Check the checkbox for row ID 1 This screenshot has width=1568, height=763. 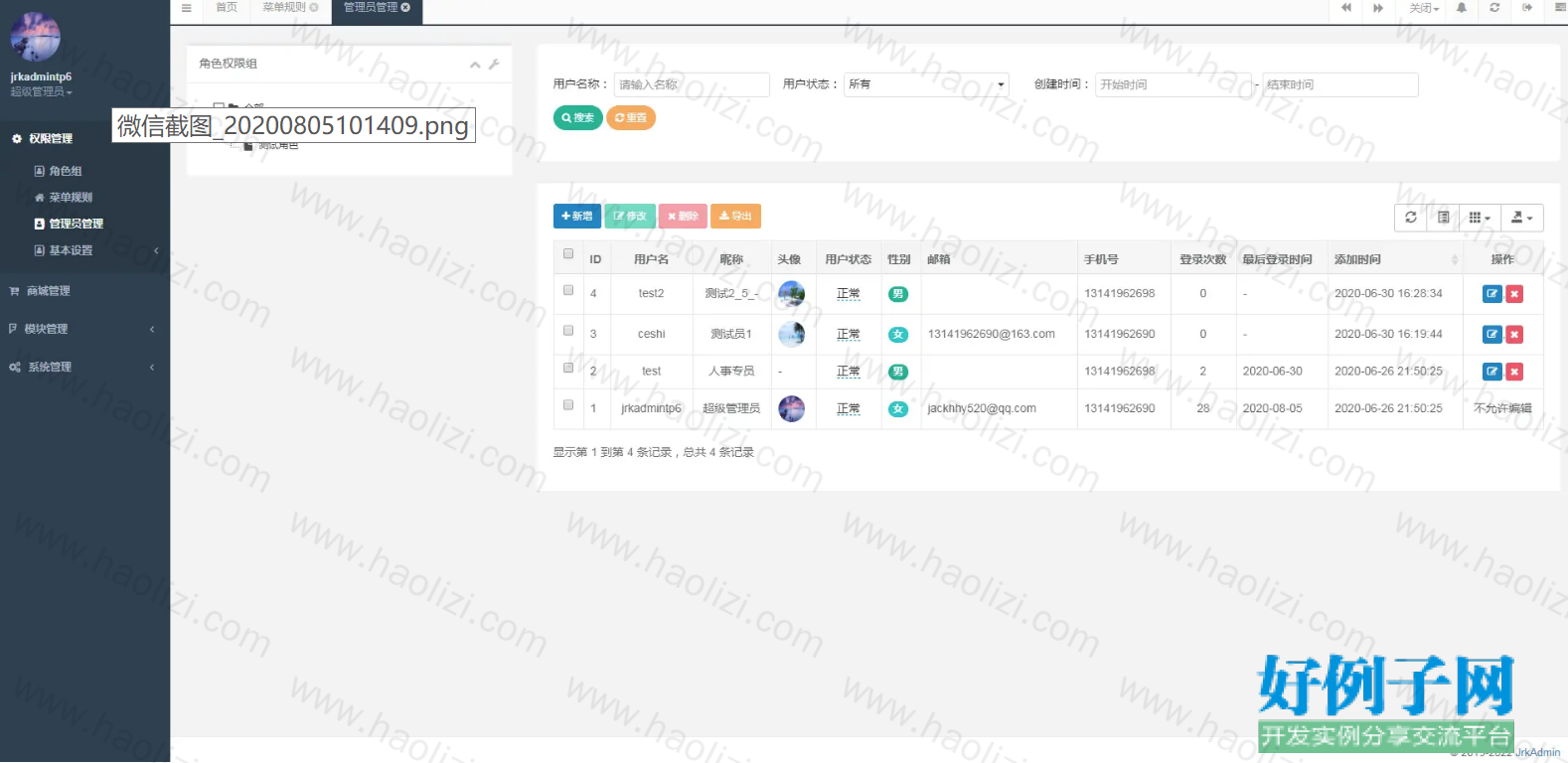pos(568,405)
